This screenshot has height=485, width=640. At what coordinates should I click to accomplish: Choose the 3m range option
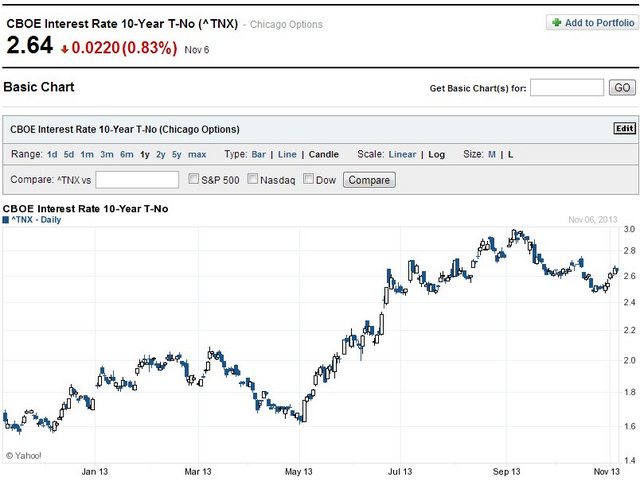point(107,154)
